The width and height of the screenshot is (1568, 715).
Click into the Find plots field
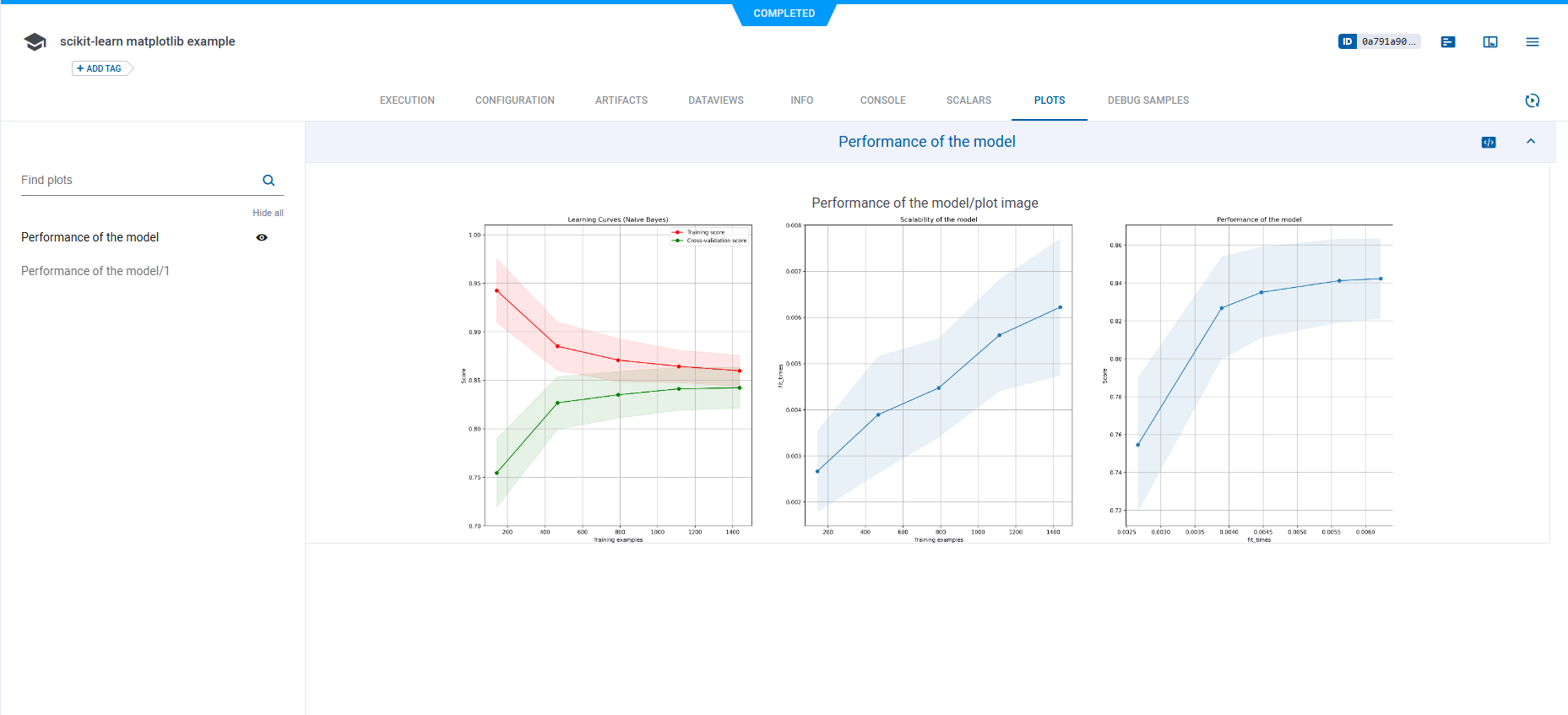135,180
